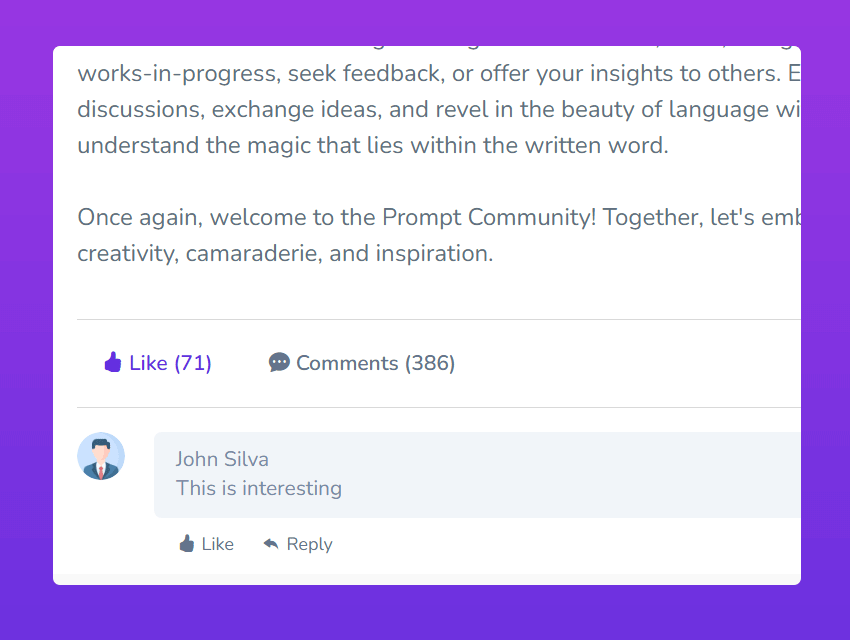This screenshot has height=640, width=850.
Task: Click the divider line above the Like button
Action: coord(438,320)
